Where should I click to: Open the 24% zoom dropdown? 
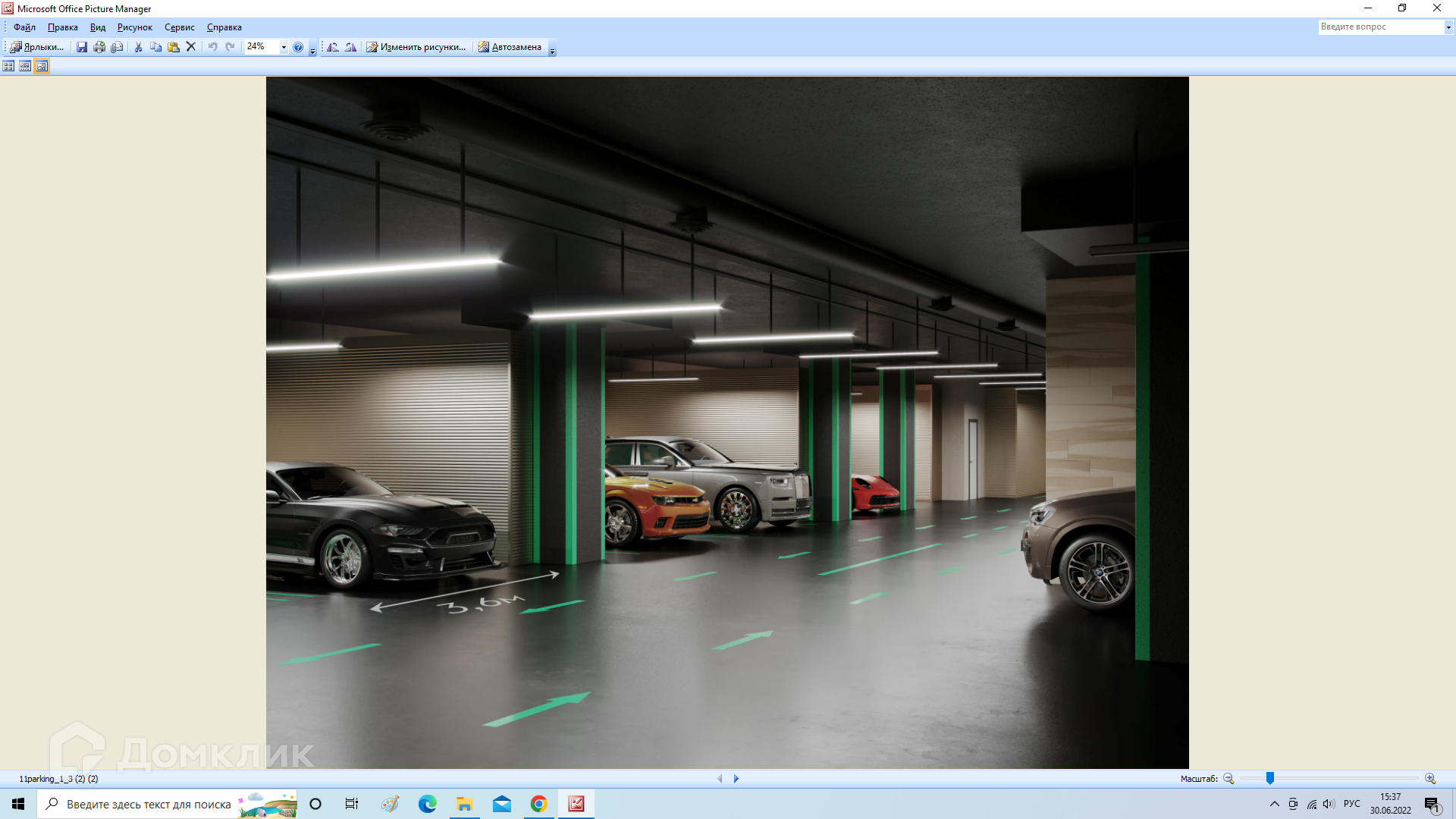(x=284, y=47)
